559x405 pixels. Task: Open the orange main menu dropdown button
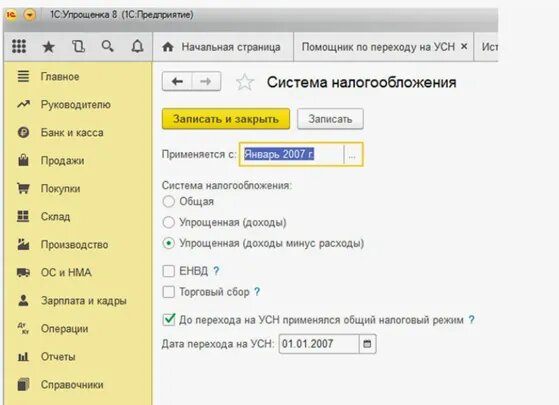point(30,15)
